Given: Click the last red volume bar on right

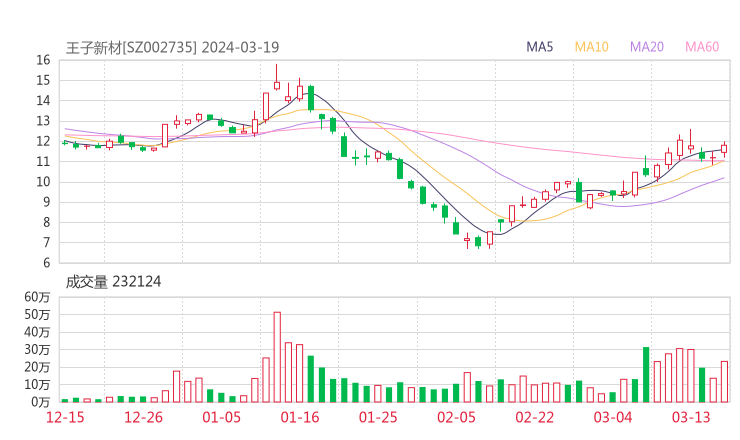Looking at the screenshot, I should tap(724, 382).
